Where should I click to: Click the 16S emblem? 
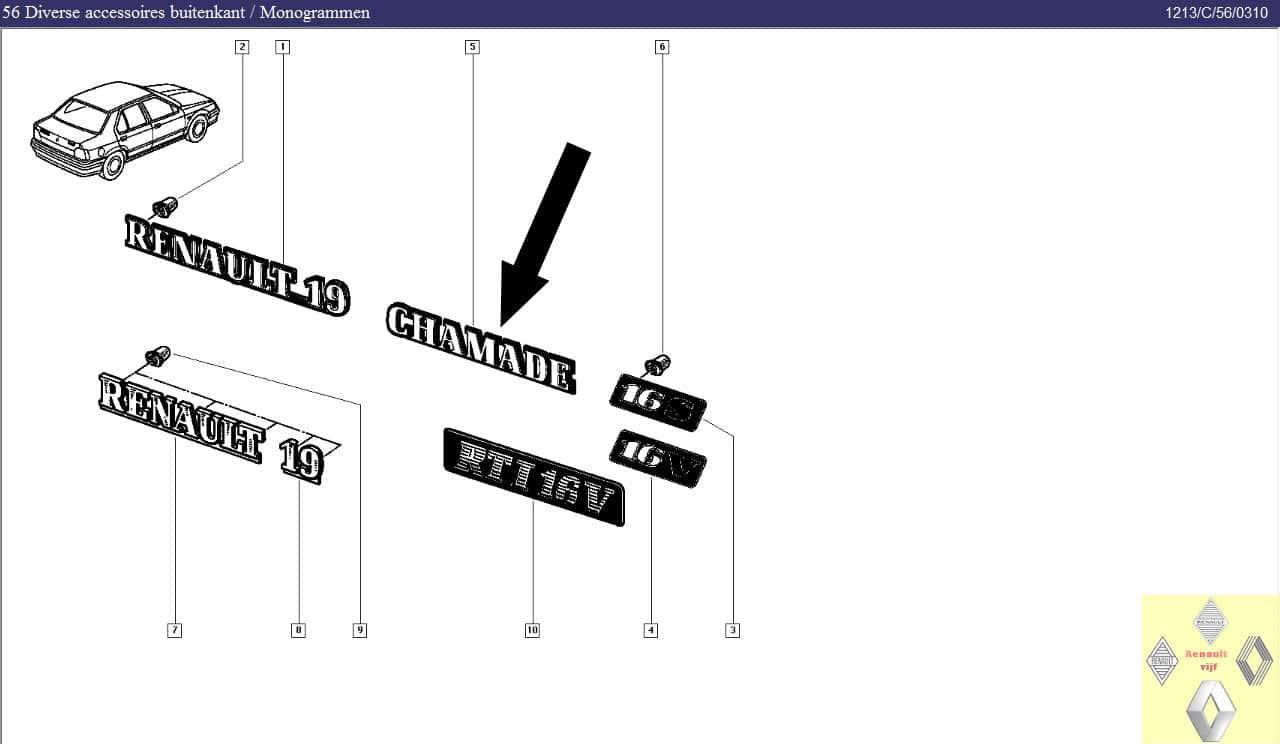pos(657,402)
